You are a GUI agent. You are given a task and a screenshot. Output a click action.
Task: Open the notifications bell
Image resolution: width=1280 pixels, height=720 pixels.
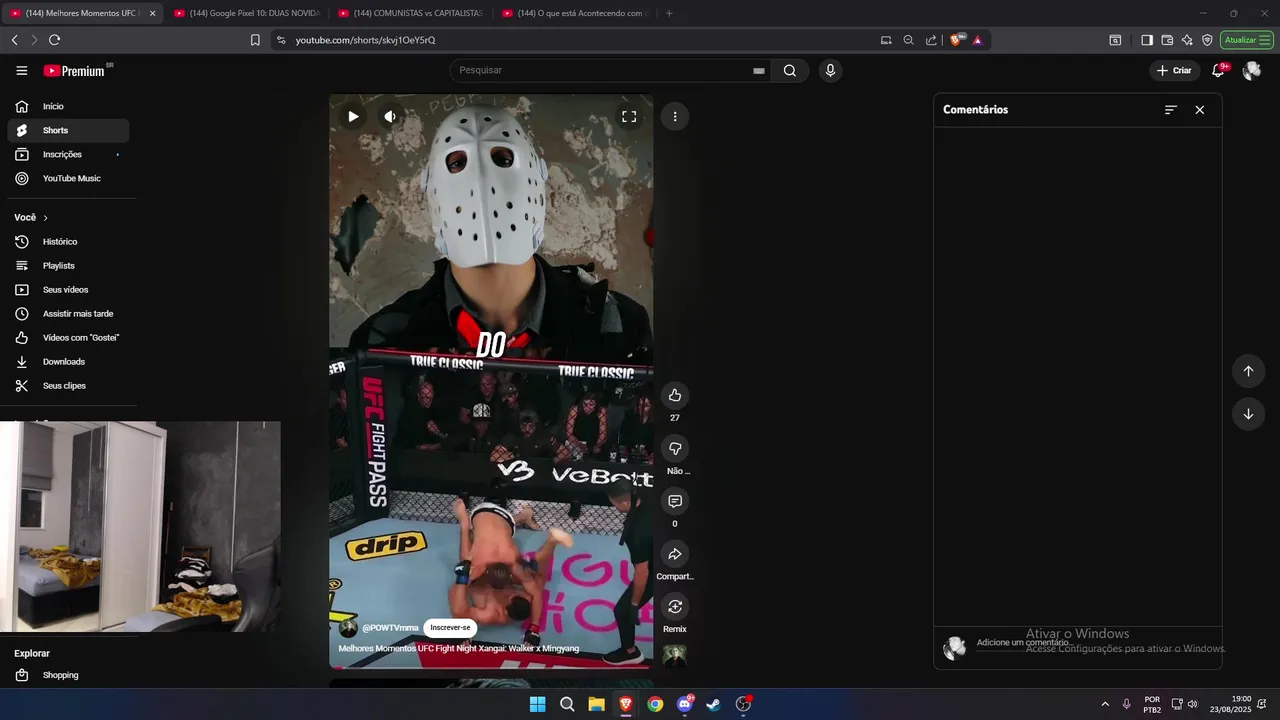(1218, 70)
